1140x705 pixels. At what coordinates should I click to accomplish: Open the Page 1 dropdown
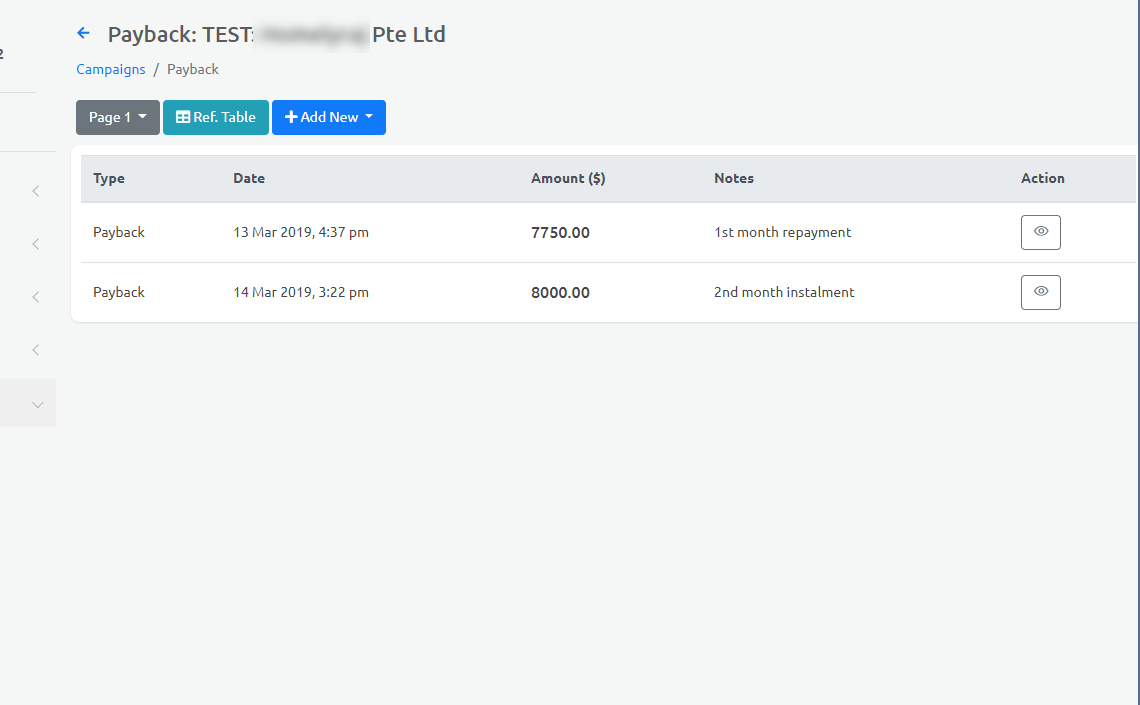(x=118, y=117)
